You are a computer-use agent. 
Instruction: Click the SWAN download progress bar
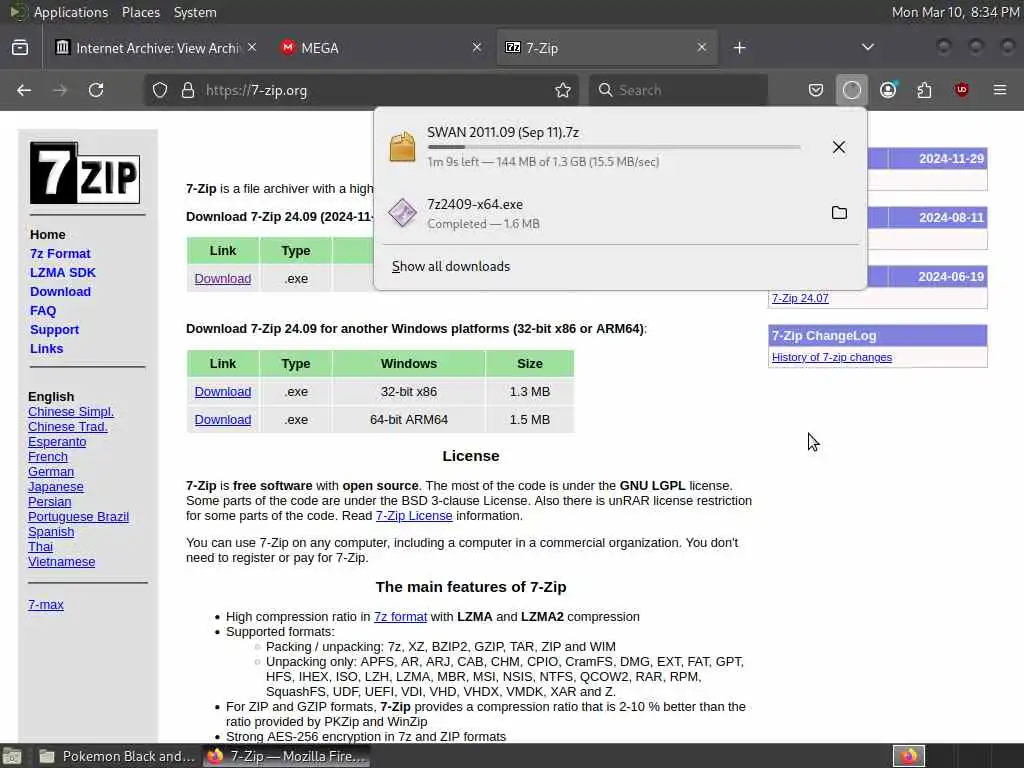(x=614, y=148)
